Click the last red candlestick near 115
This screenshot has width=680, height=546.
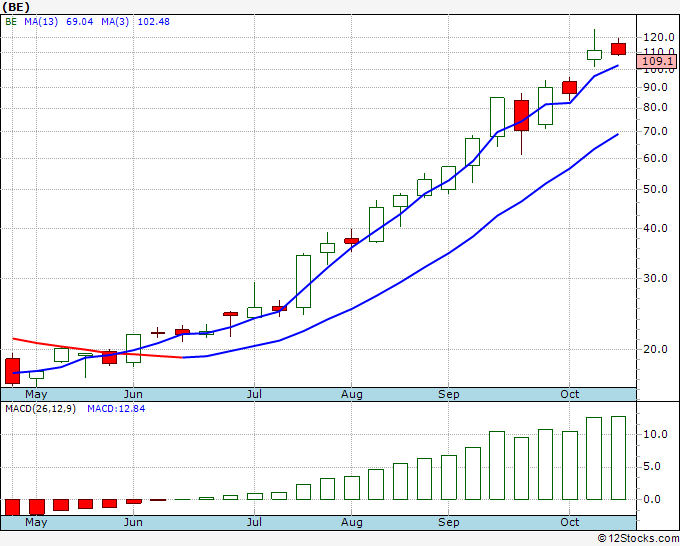(618, 49)
